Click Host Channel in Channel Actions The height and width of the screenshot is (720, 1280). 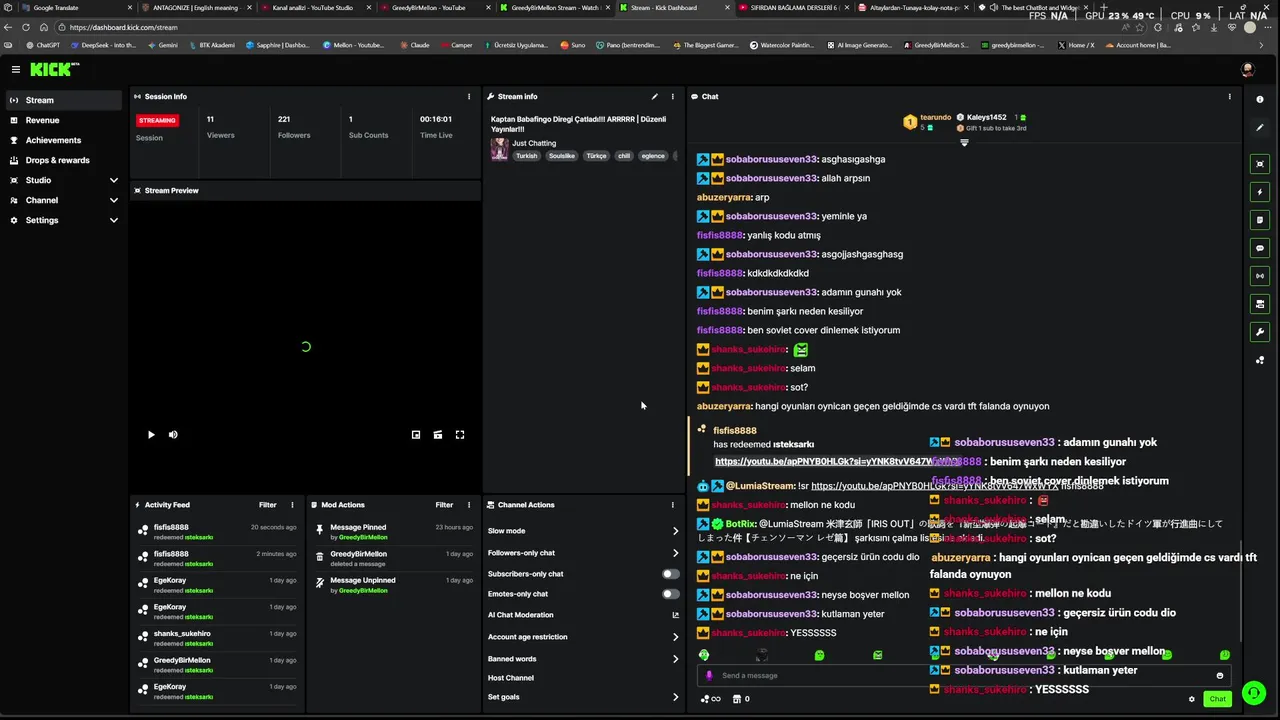pos(511,678)
